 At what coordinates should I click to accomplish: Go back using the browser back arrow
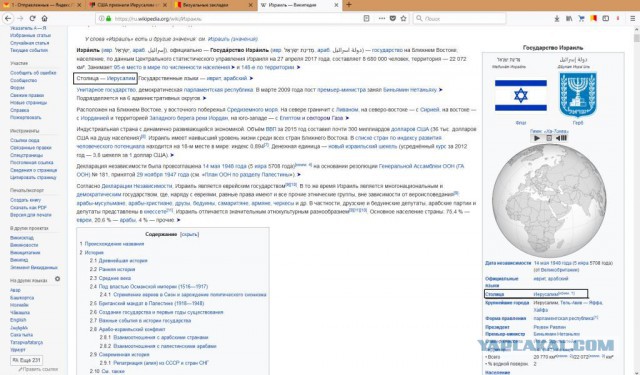coord(8,18)
